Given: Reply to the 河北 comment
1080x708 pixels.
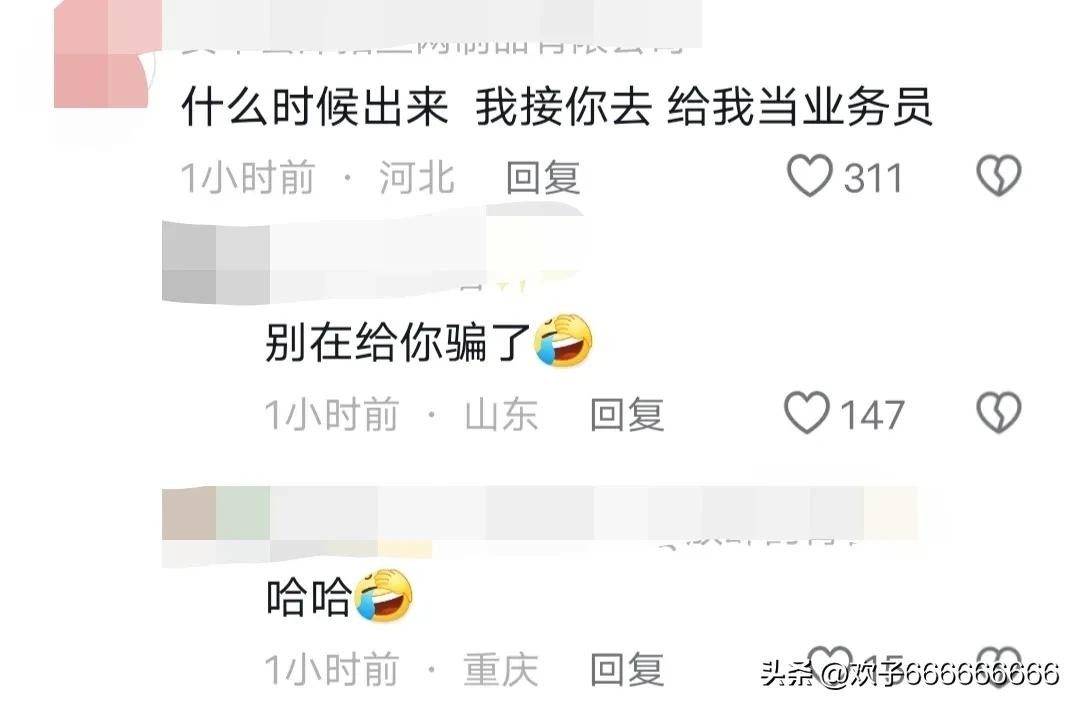Looking at the screenshot, I should 543,178.
